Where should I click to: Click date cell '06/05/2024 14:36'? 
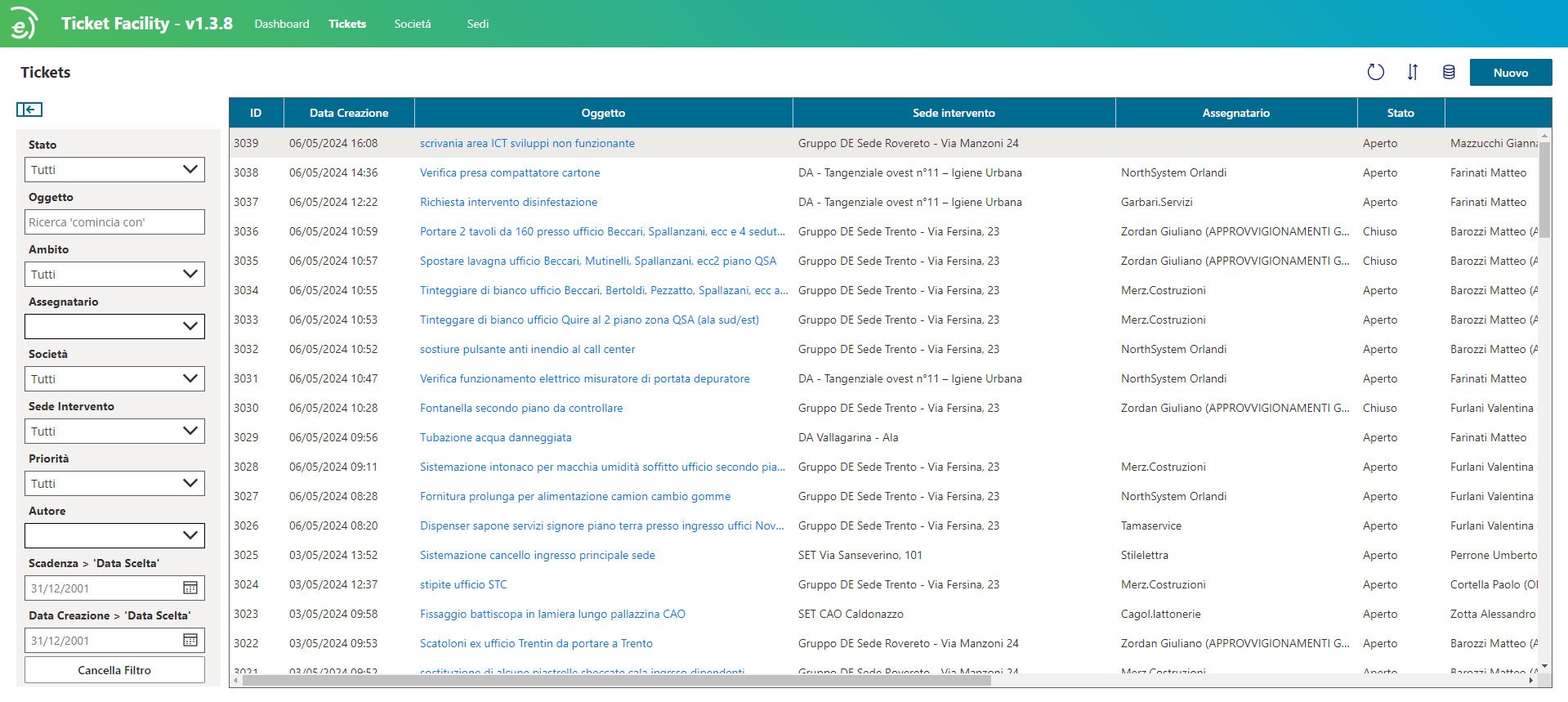pos(333,172)
